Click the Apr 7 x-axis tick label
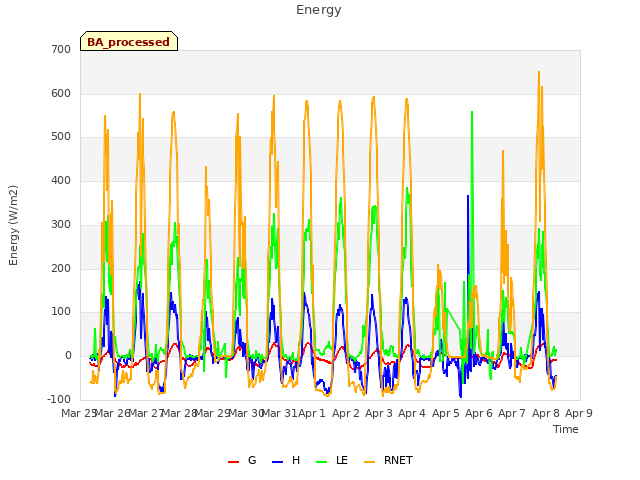640x480 pixels. (x=512, y=413)
